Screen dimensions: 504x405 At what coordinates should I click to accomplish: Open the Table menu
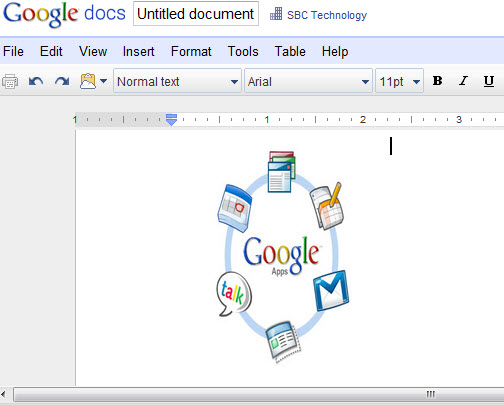290,52
